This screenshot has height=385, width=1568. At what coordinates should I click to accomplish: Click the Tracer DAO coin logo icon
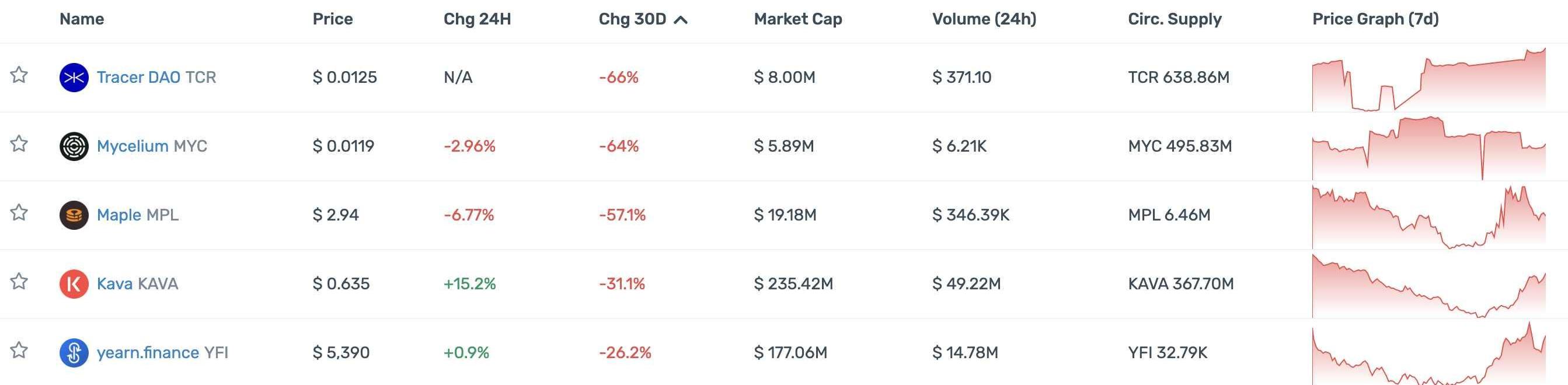click(x=74, y=77)
